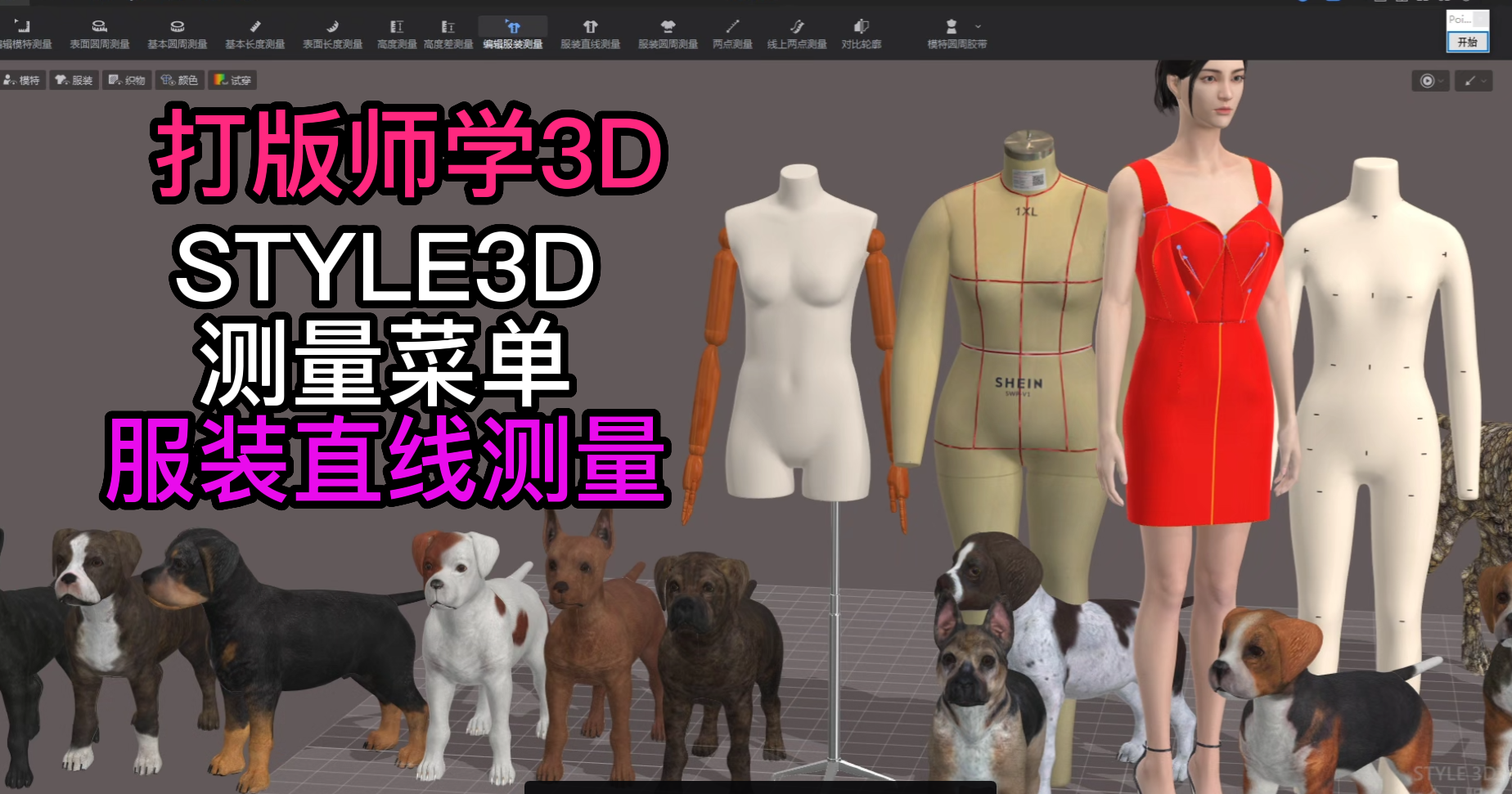Expand the 模特圆周胶带 dropdown arrow
1512x794 pixels.
978,26
